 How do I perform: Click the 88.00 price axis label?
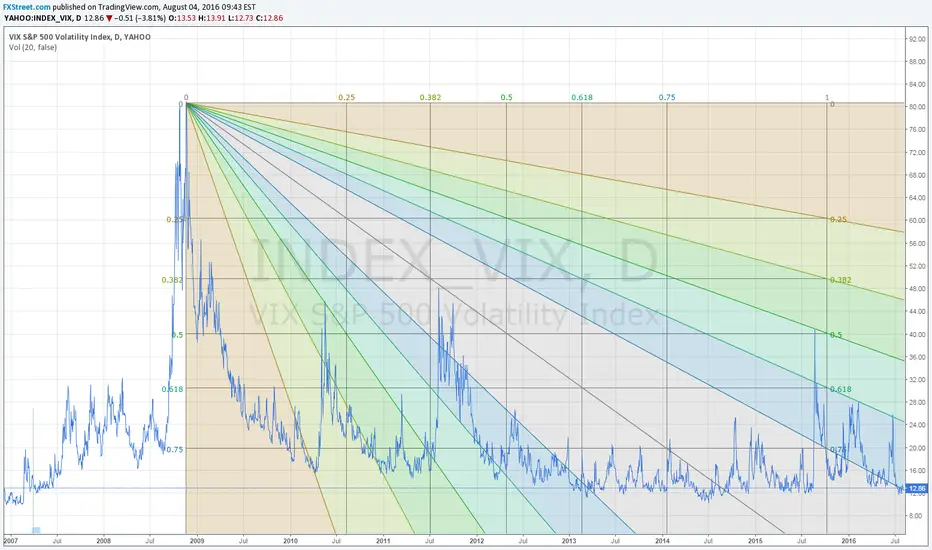point(917,61)
